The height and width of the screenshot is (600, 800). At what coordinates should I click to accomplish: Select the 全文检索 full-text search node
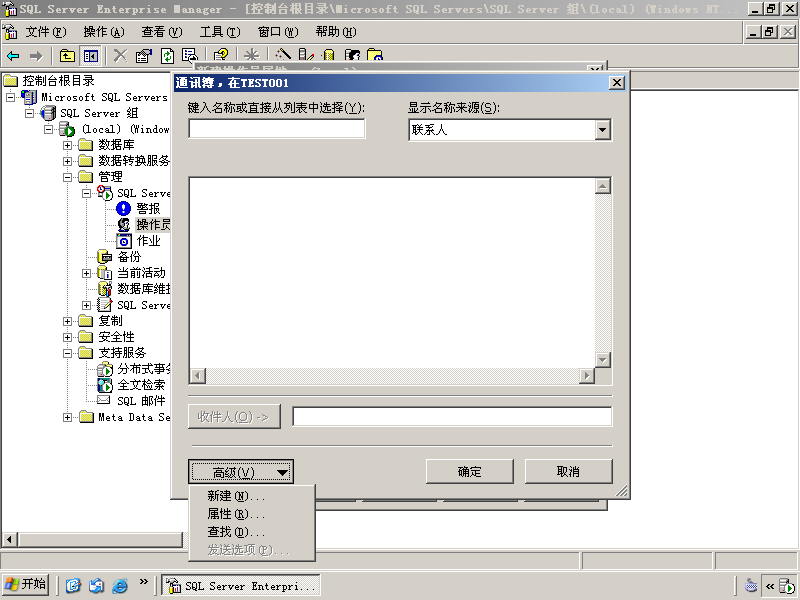[141, 385]
